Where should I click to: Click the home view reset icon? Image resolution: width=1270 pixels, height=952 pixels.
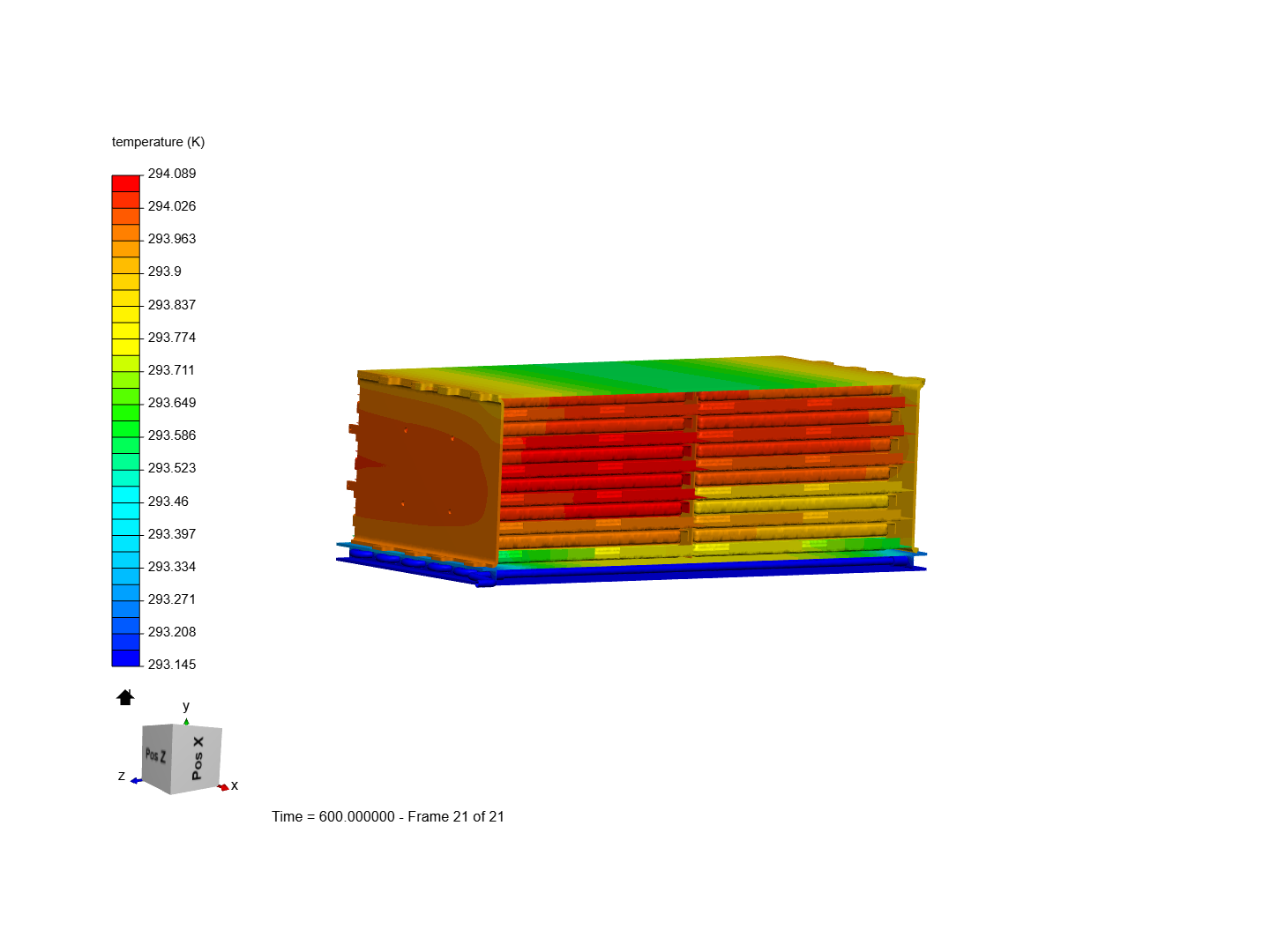(125, 697)
